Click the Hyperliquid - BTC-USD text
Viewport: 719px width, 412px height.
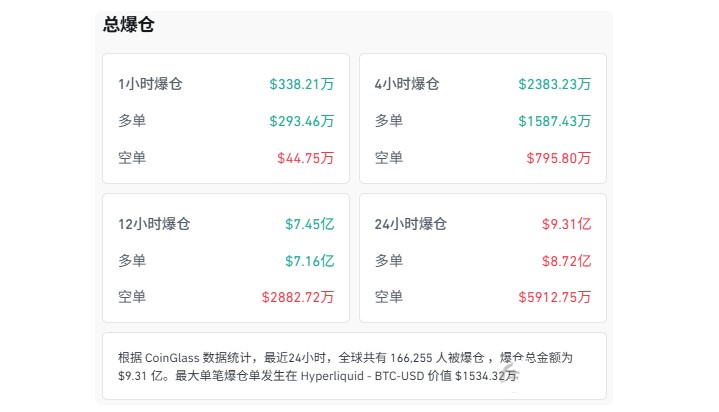point(362,376)
